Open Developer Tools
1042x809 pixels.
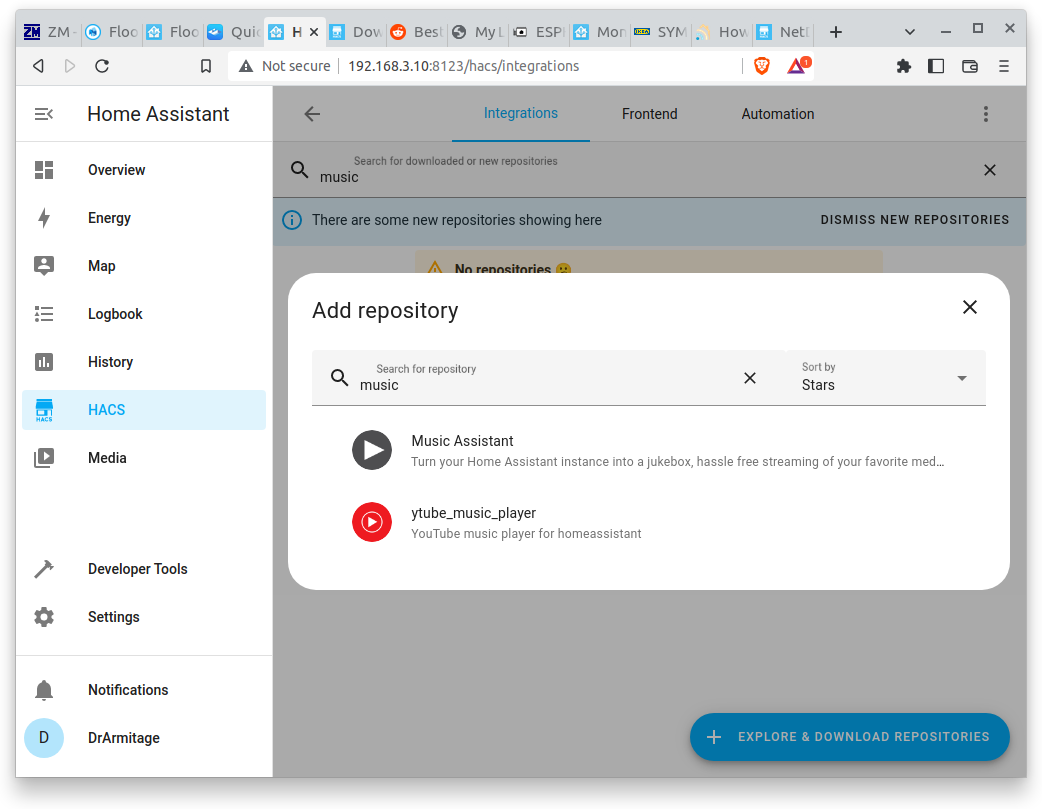click(x=144, y=569)
